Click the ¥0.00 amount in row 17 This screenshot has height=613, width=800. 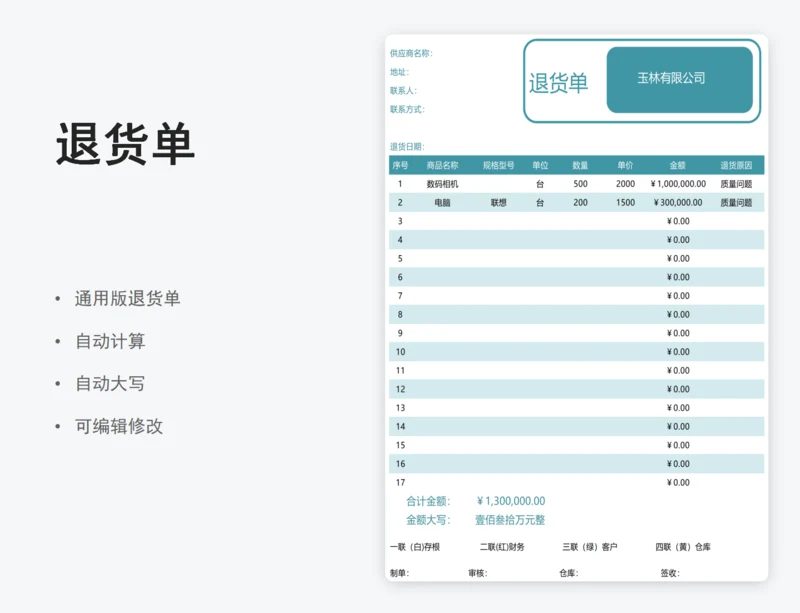pos(678,482)
